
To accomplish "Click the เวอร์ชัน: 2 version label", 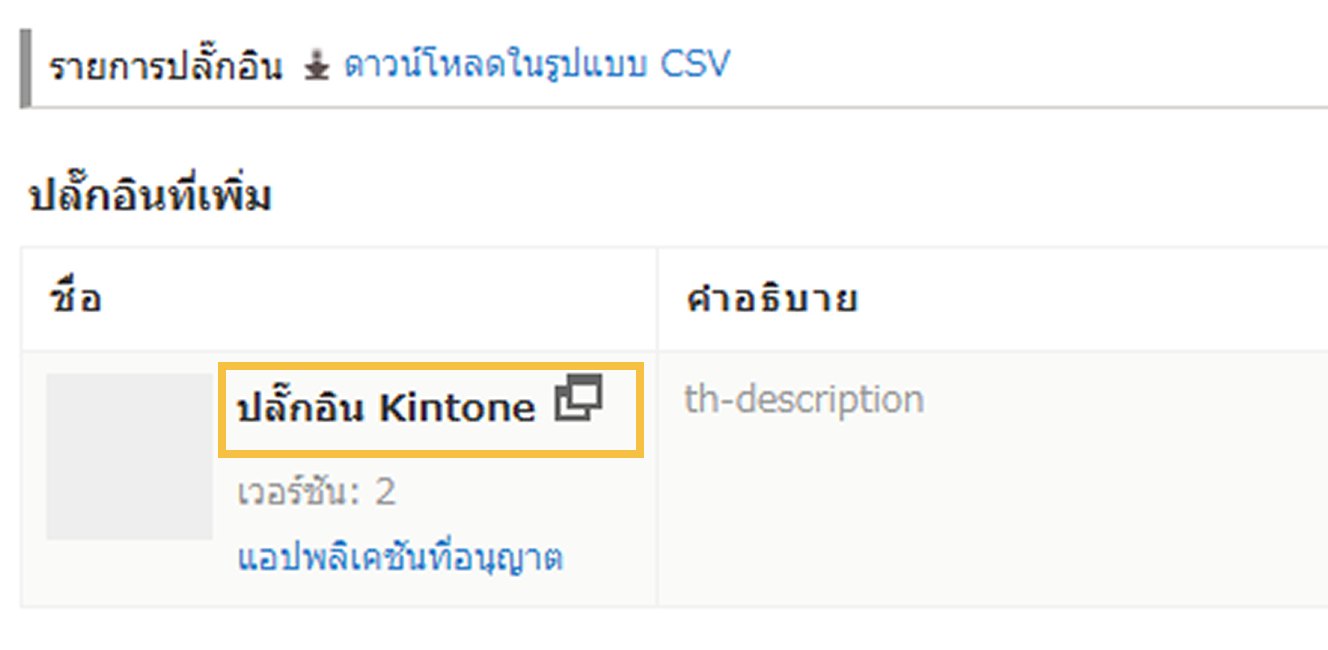I will point(316,492).
